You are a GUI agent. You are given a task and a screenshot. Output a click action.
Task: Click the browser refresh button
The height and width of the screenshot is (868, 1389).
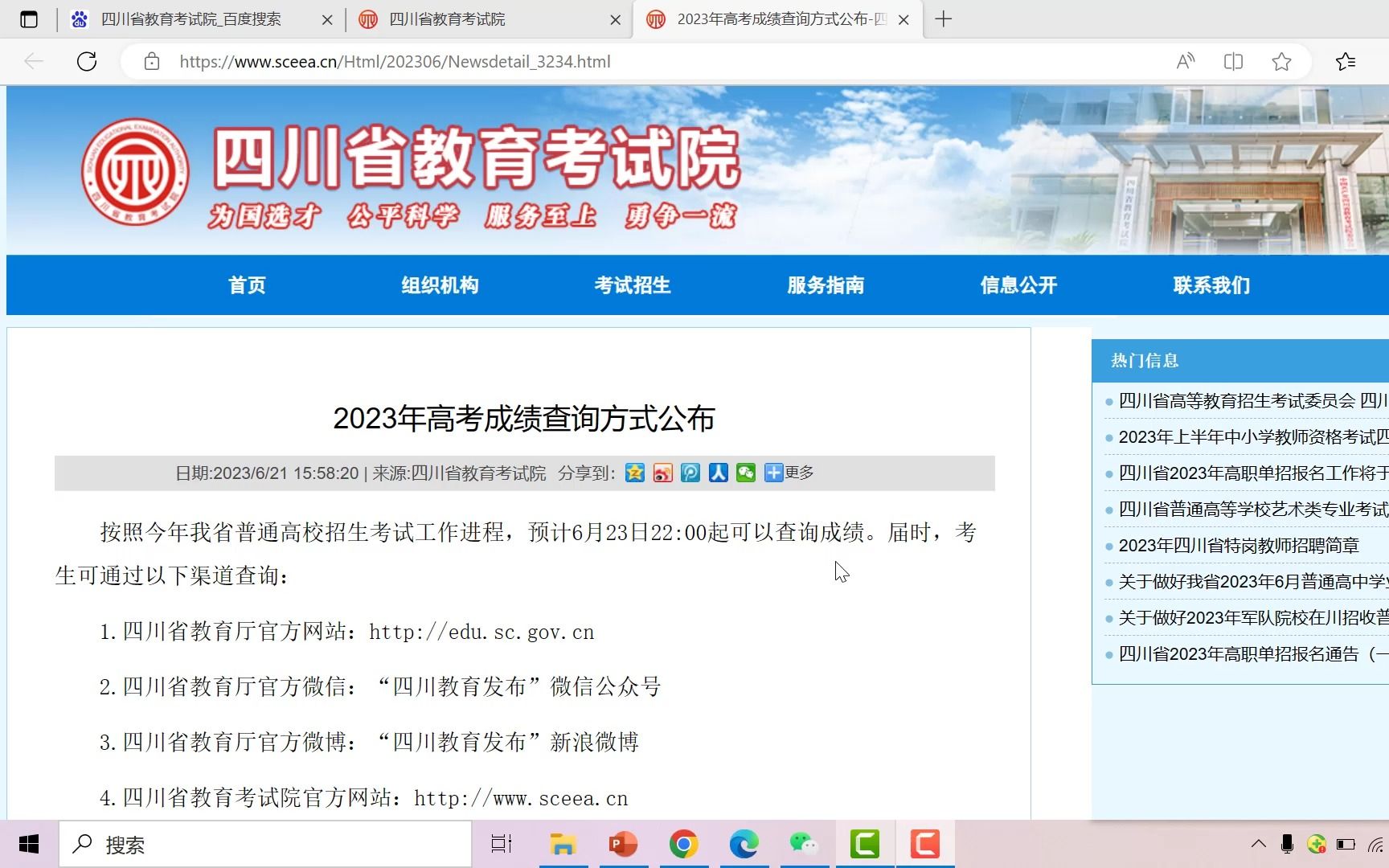87,61
